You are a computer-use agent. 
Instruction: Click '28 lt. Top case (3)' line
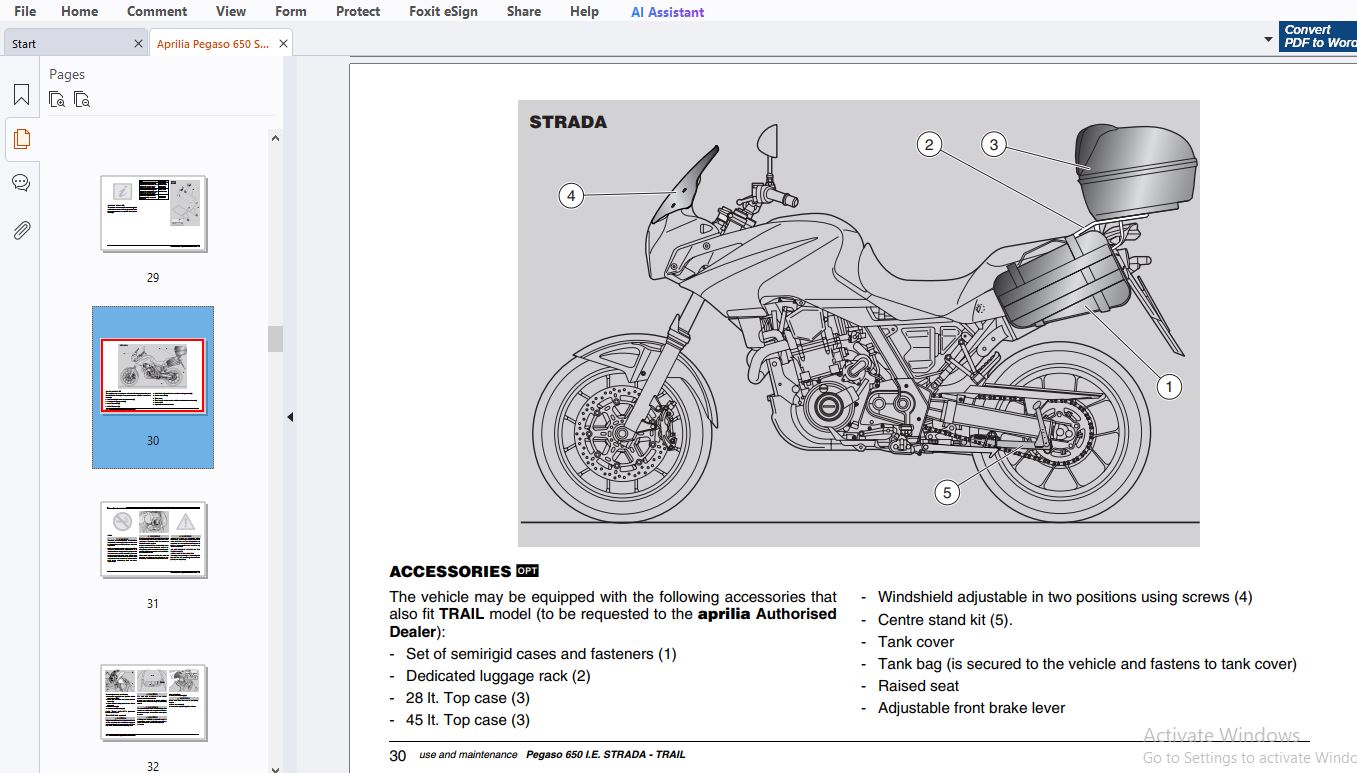467,698
